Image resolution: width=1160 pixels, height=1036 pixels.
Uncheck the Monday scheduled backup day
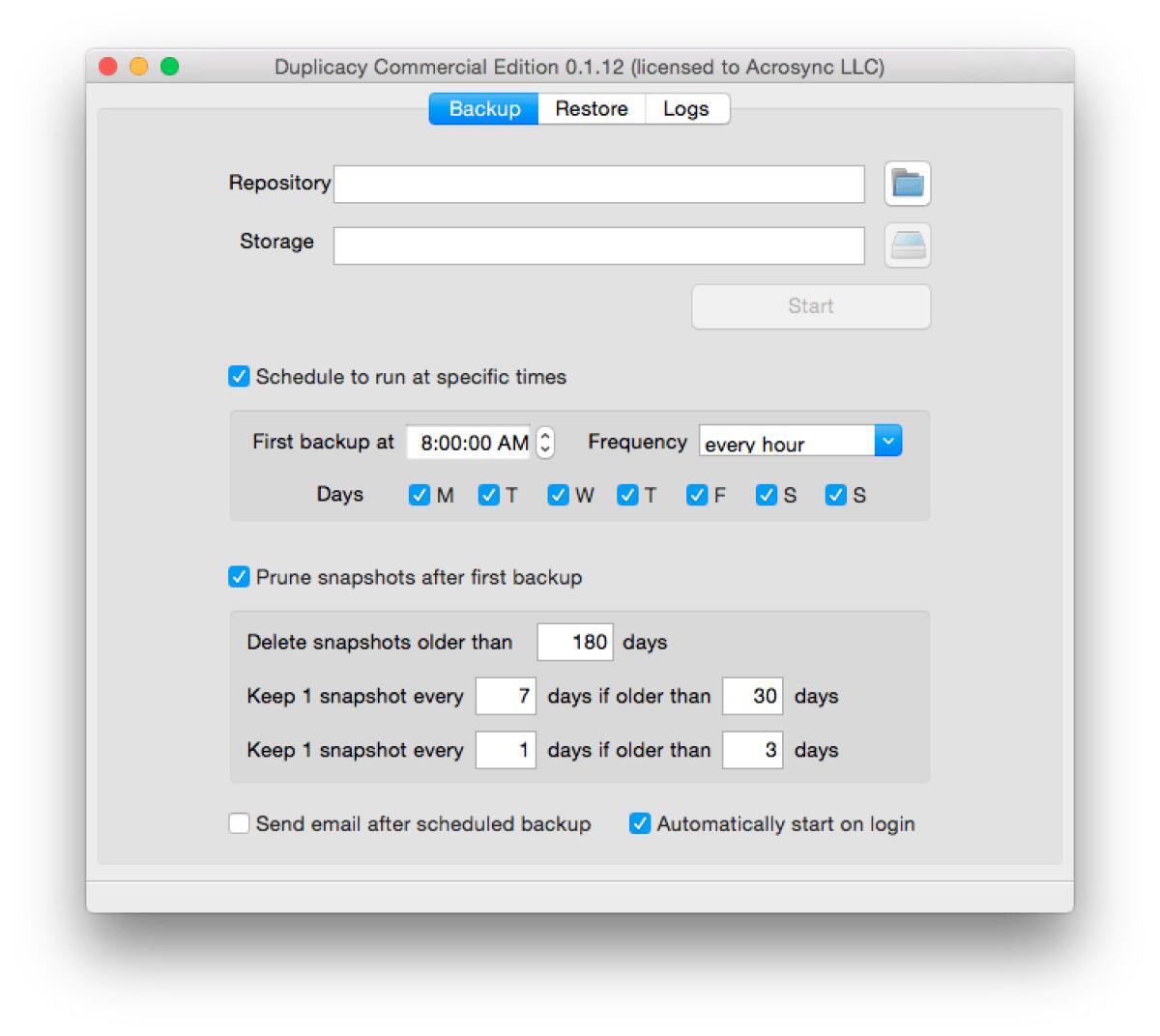point(419,495)
